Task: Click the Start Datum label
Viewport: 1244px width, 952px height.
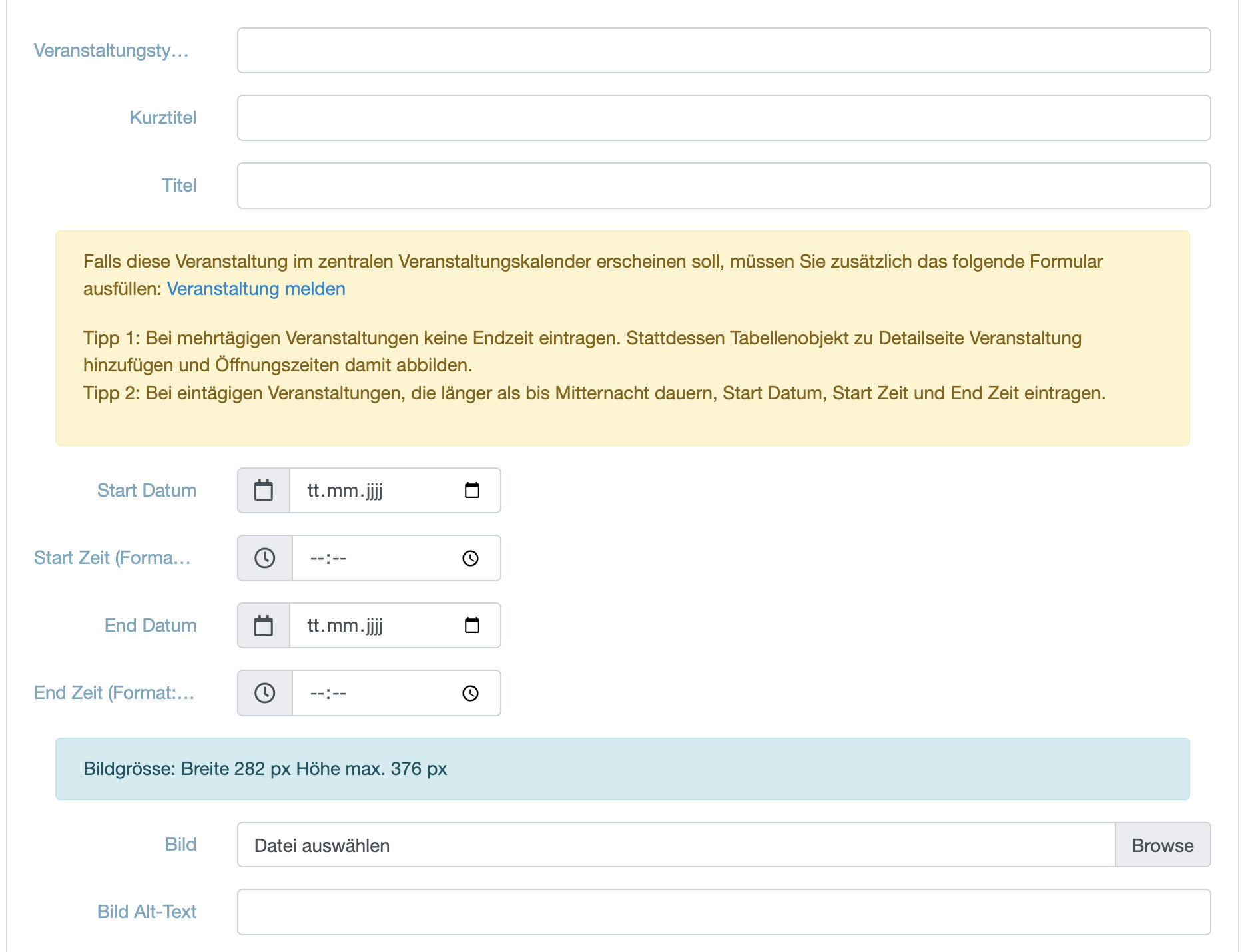Action: (x=147, y=491)
